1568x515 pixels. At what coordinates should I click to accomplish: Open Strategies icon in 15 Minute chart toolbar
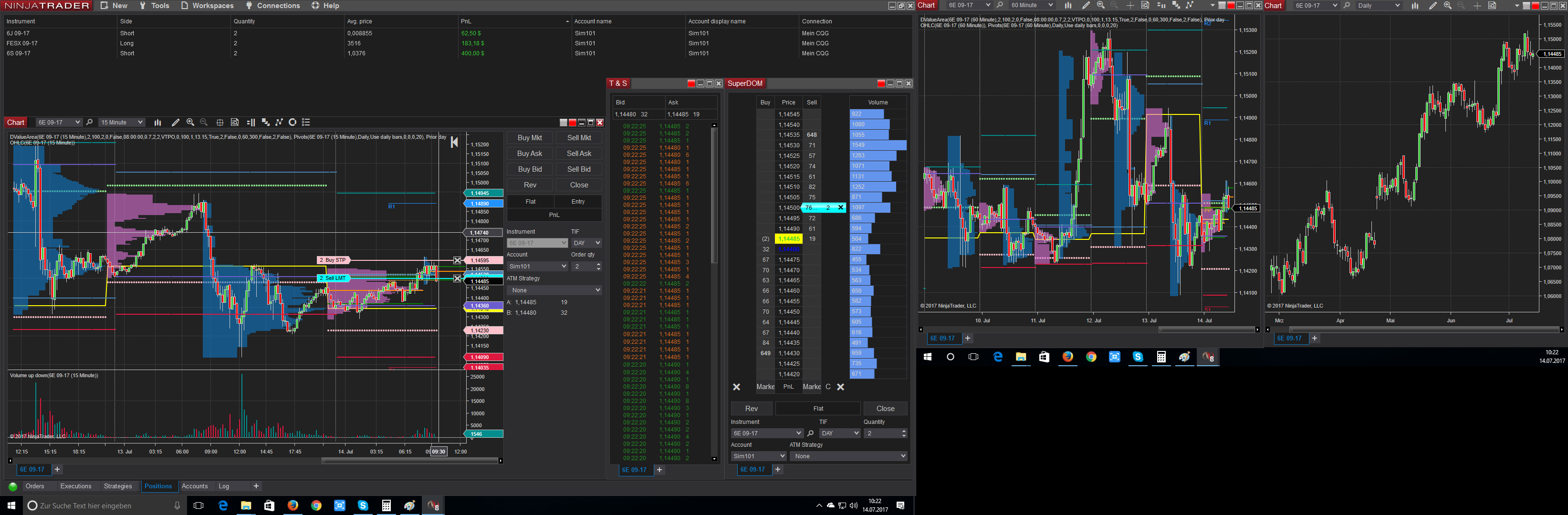point(292,122)
